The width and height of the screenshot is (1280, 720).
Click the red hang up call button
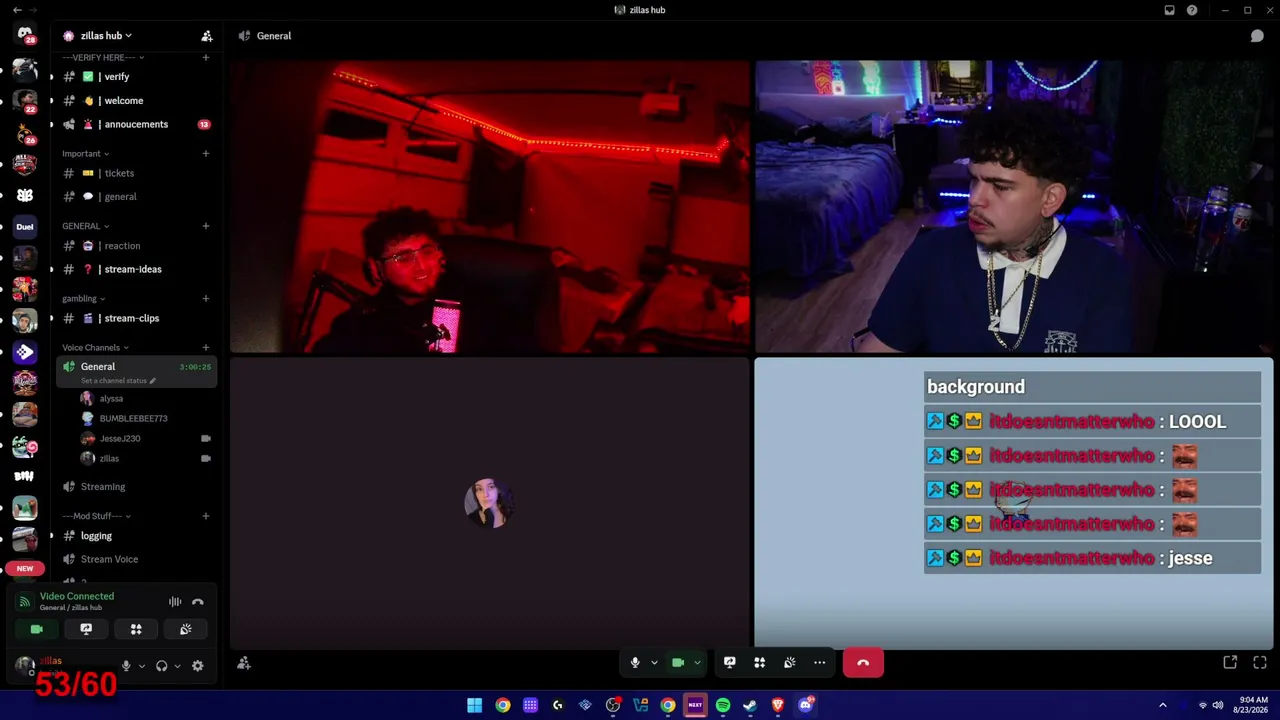[x=863, y=662]
